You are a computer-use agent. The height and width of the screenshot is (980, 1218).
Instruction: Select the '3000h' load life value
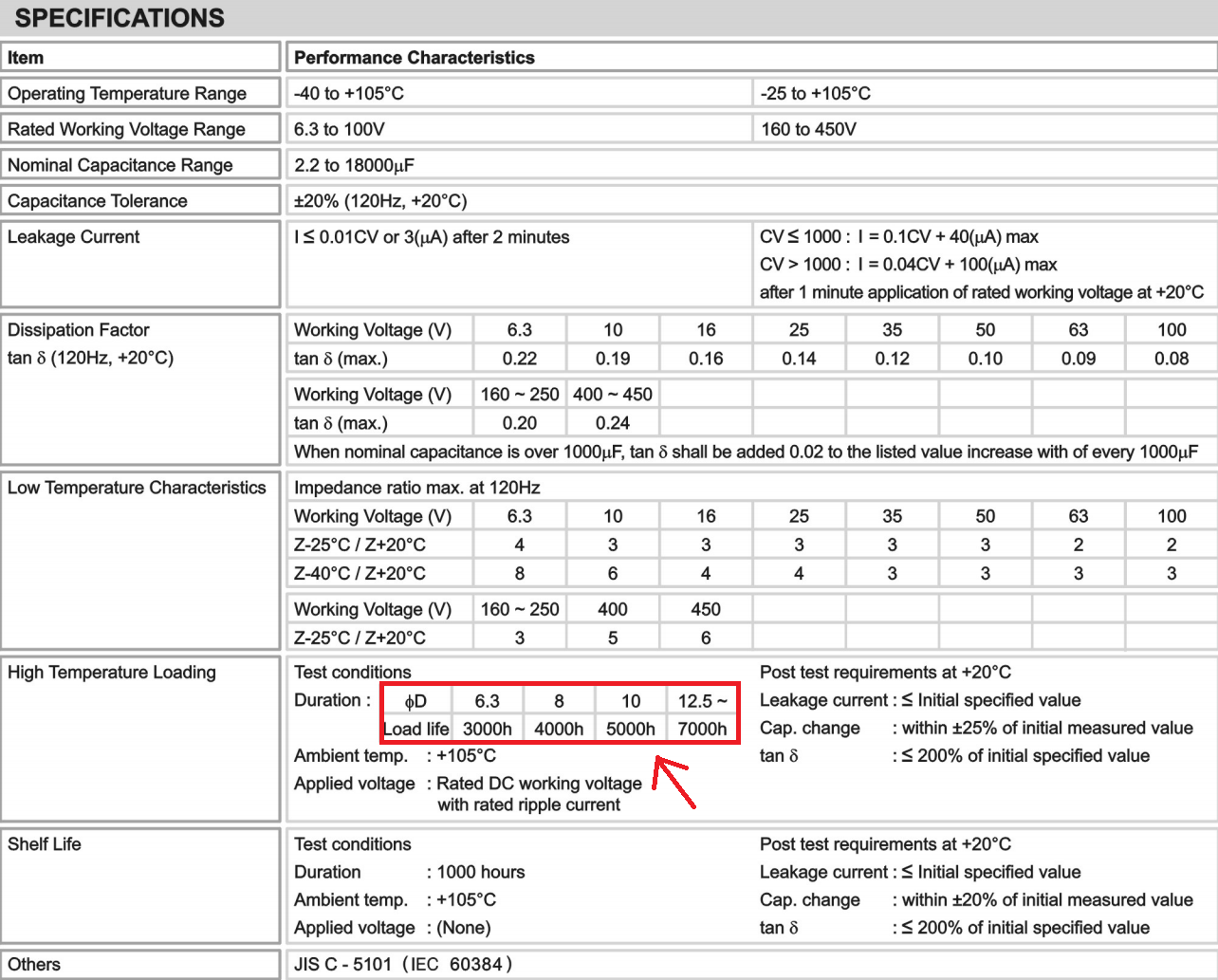coord(487,729)
